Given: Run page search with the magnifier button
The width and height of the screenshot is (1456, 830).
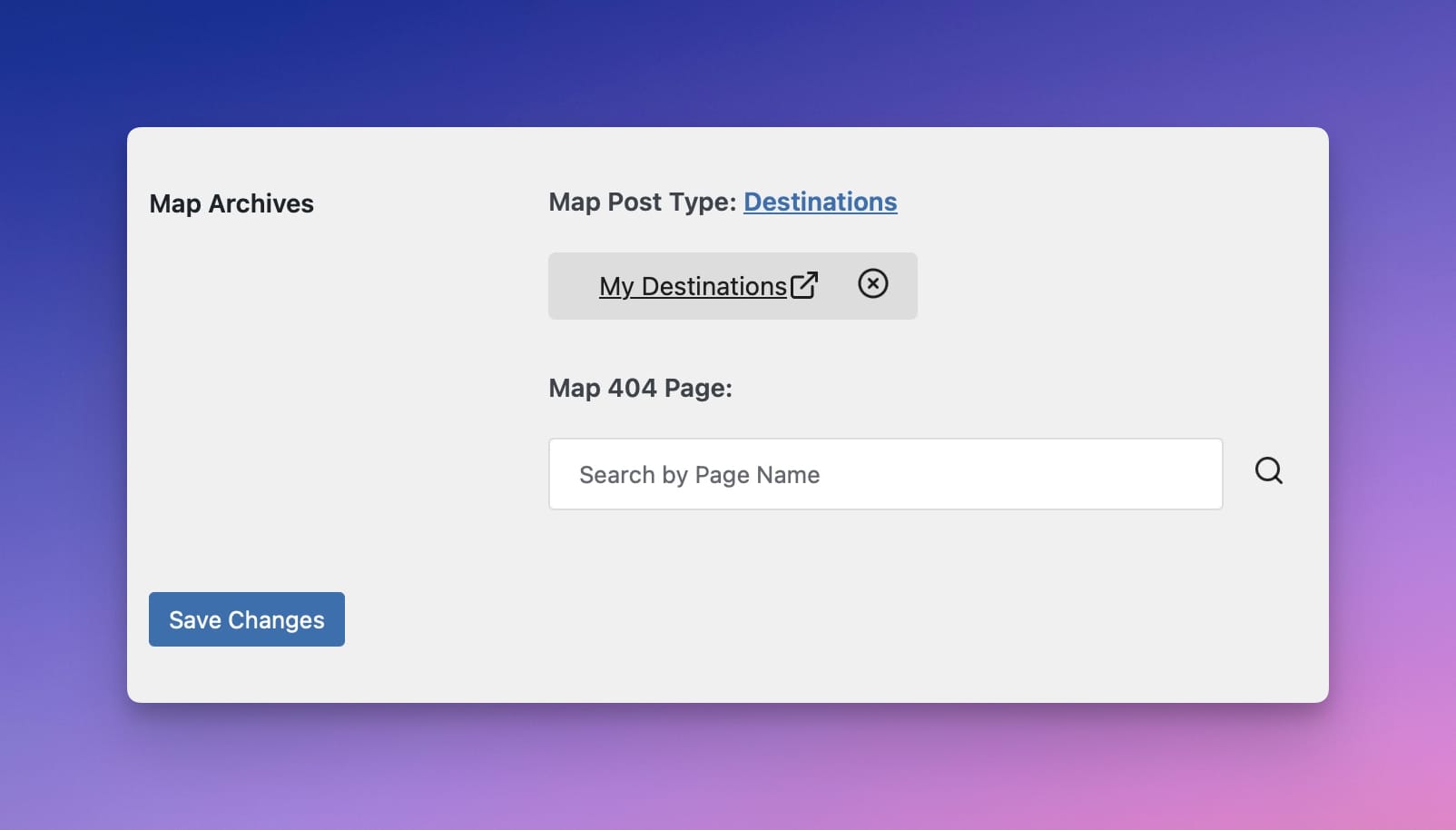Looking at the screenshot, I should 1268,470.
